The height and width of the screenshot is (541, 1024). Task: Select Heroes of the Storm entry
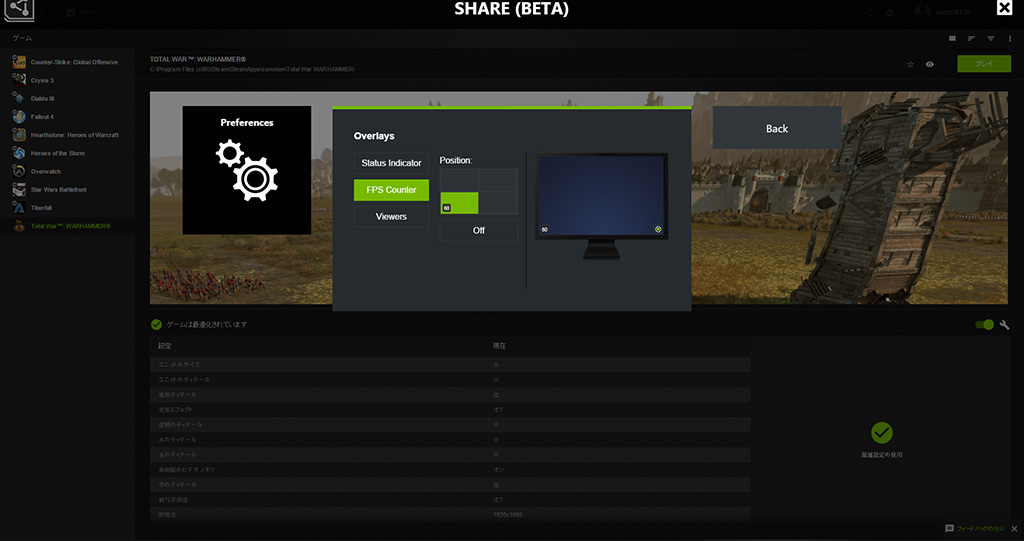(x=57, y=153)
